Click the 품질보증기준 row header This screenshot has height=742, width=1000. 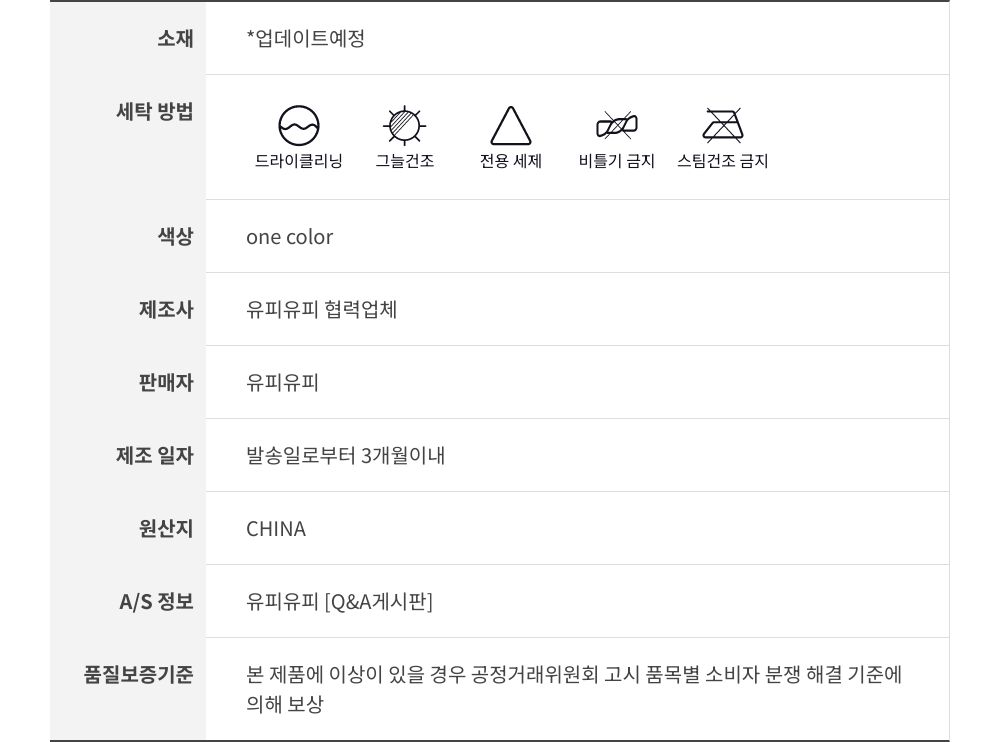pyautogui.click(x=138, y=674)
